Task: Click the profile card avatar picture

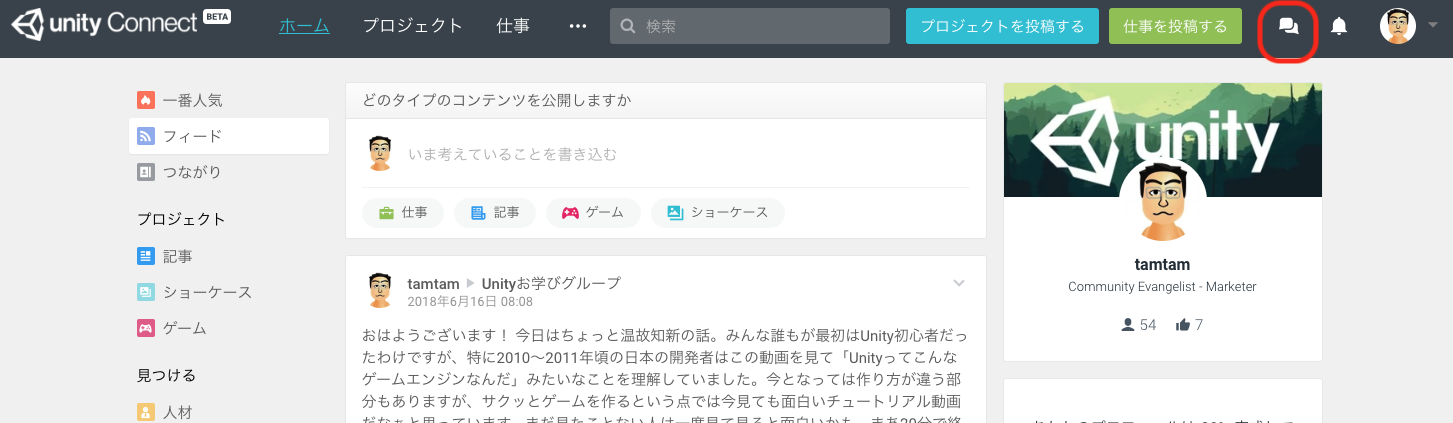Action: click(x=1162, y=200)
